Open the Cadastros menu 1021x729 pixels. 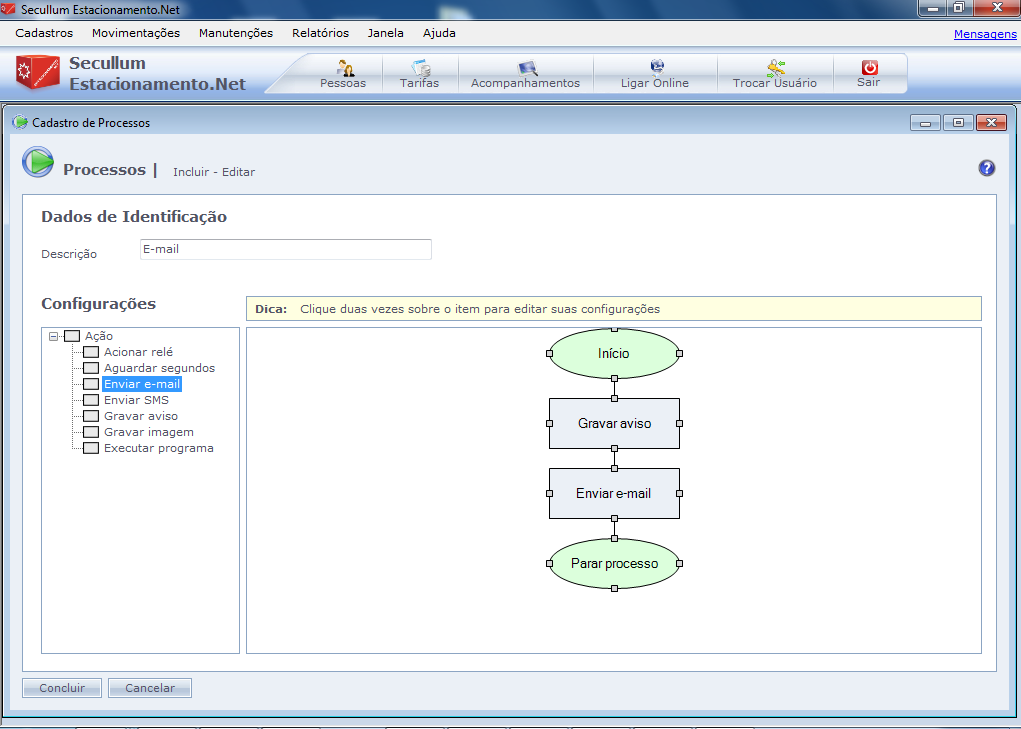44,33
